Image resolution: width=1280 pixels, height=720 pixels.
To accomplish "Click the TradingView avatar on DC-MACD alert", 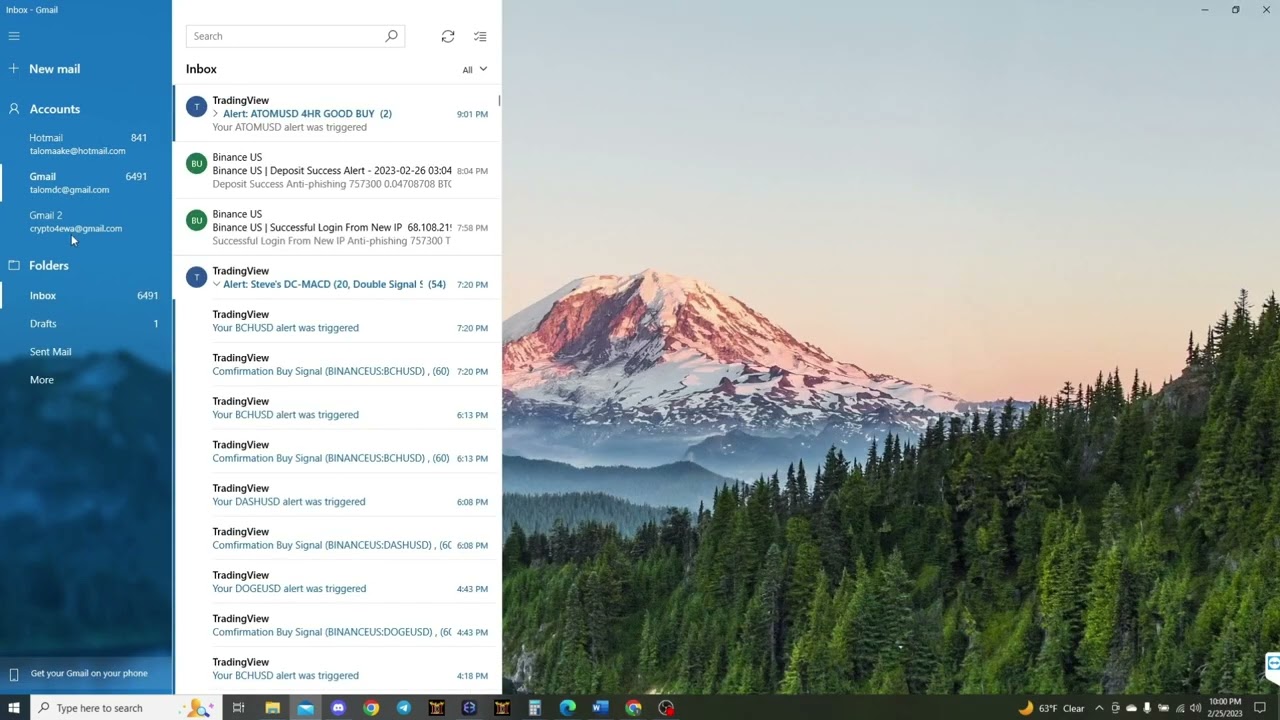I will tap(196, 277).
